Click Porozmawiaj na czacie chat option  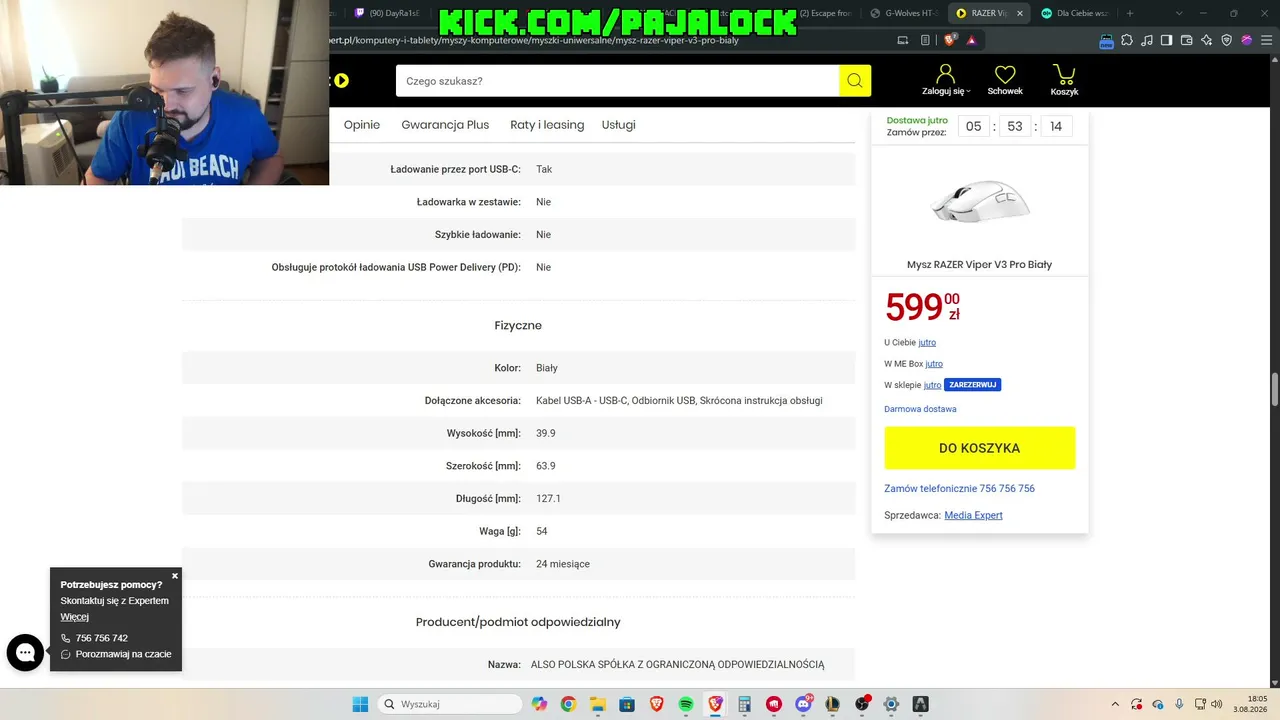pos(123,654)
